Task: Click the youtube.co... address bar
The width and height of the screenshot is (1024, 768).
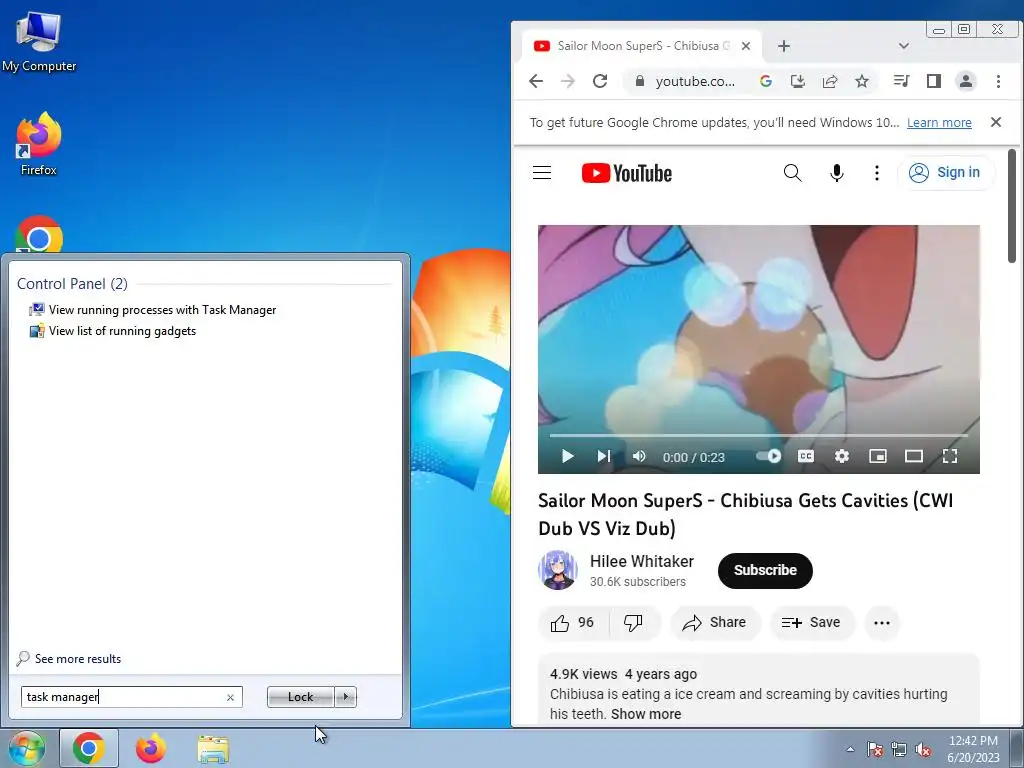Action: [x=695, y=81]
